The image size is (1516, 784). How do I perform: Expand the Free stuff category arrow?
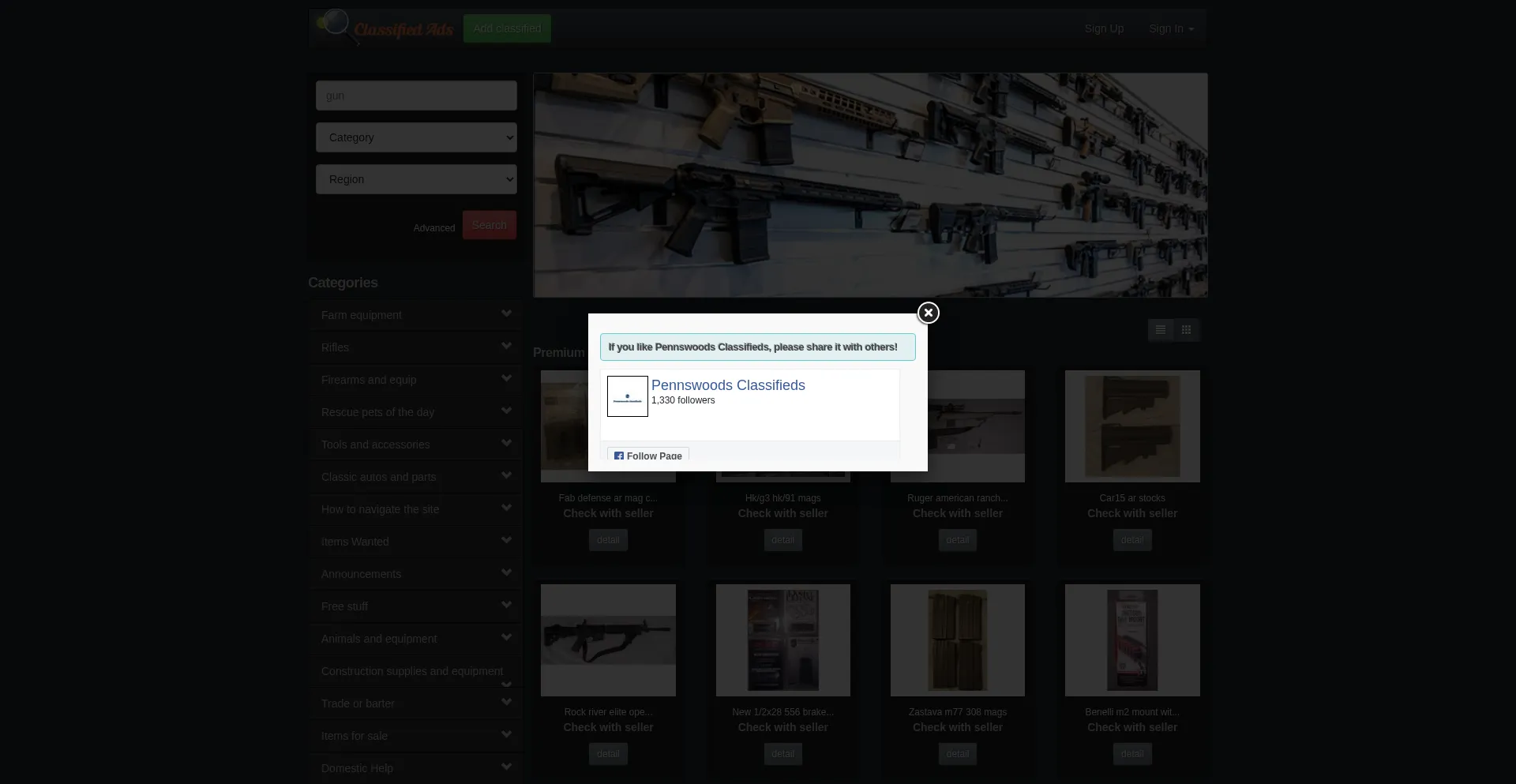coord(506,605)
